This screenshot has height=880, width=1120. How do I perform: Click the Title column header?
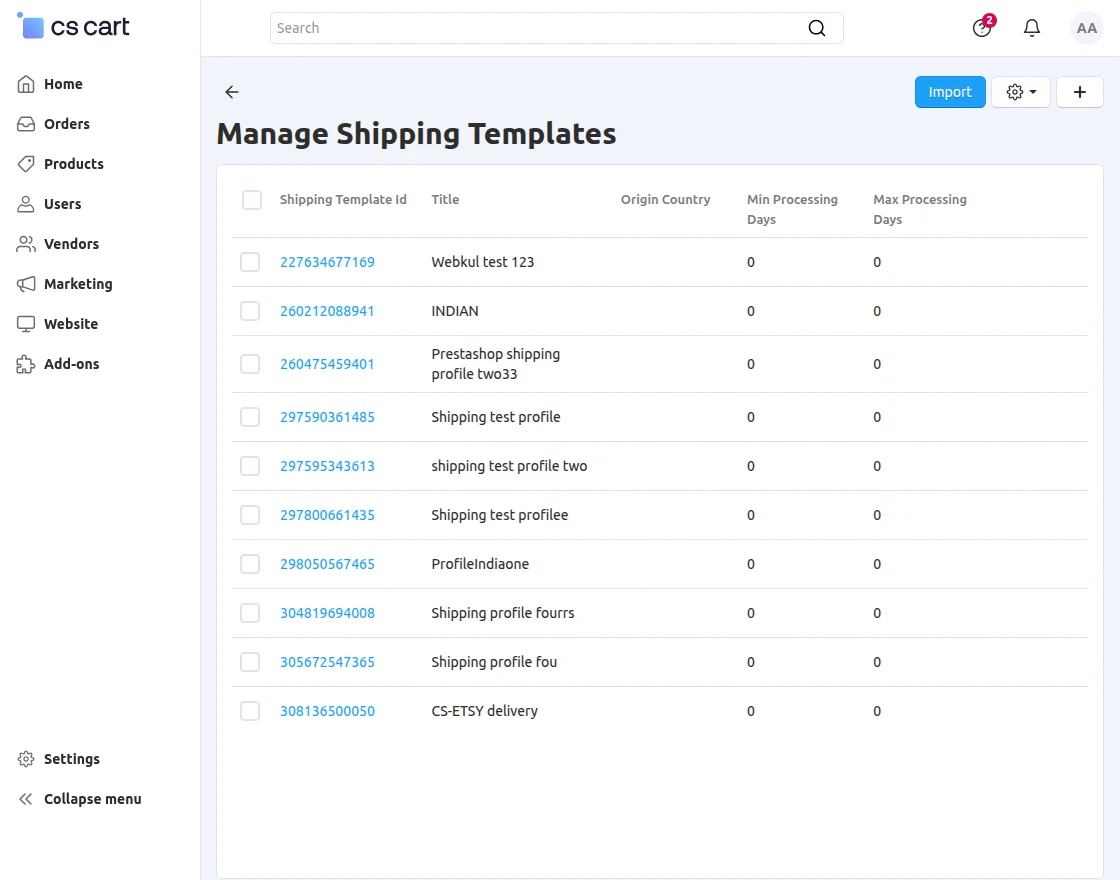(445, 199)
